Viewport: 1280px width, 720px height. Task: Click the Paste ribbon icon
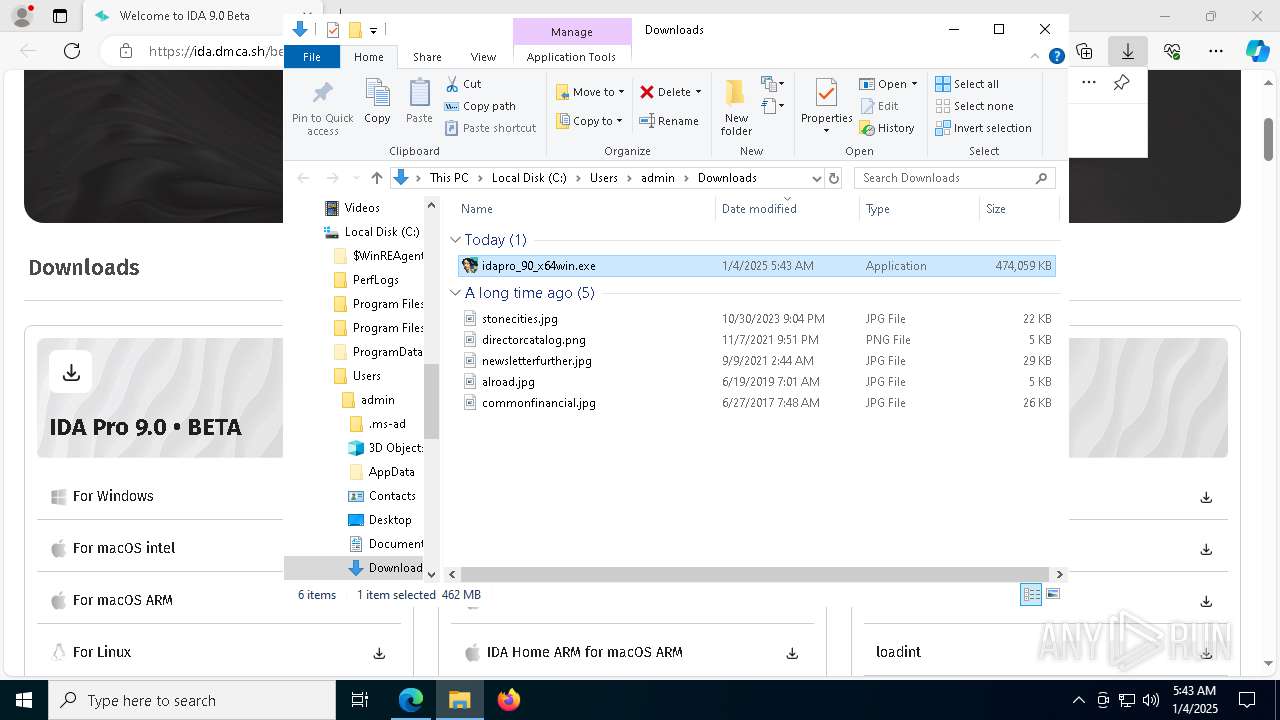[419, 93]
